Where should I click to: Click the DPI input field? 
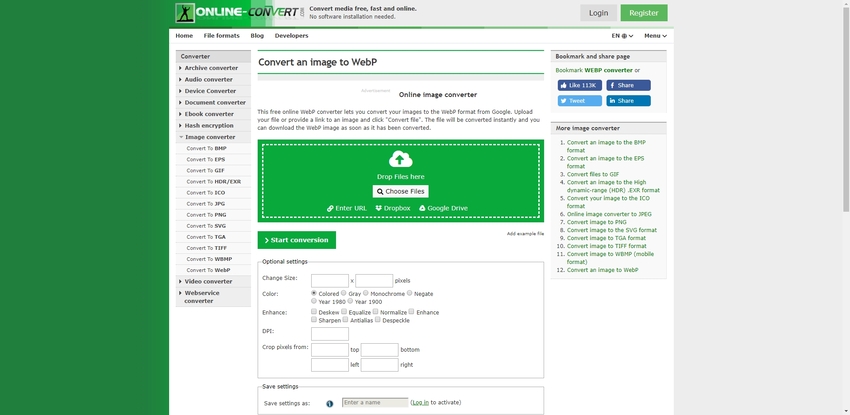(329, 333)
